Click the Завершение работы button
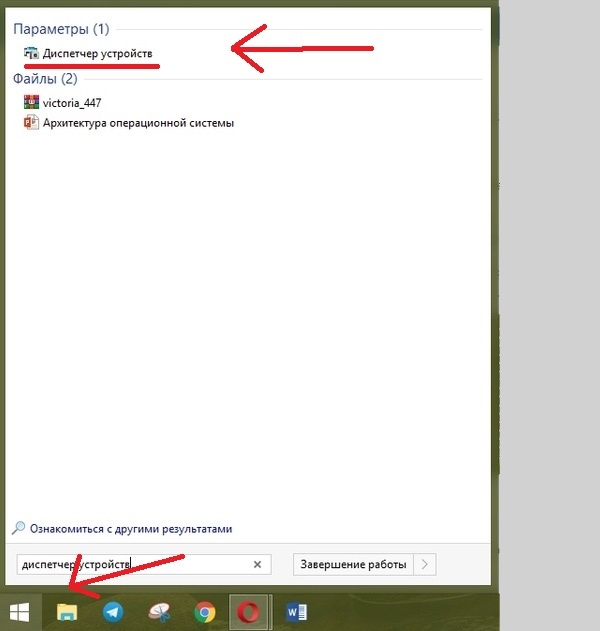The image size is (600, 631). click(353, 565)
